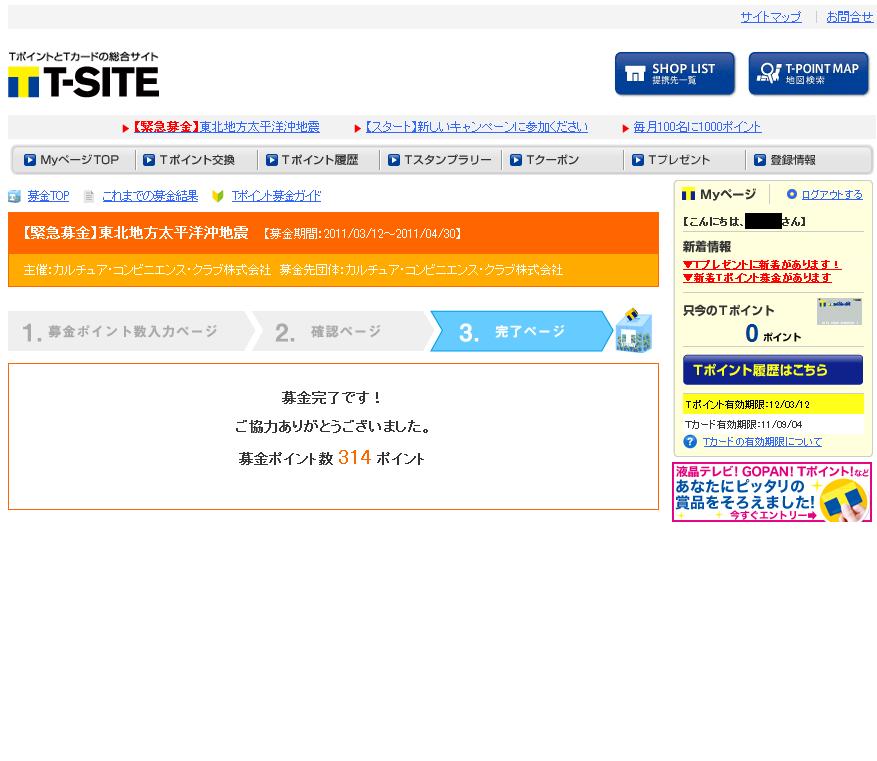The height and width of the screenshot is (761, 877).
Task: Click the radio icon beside ログアウトする
Action: click(x=791, y=194)
